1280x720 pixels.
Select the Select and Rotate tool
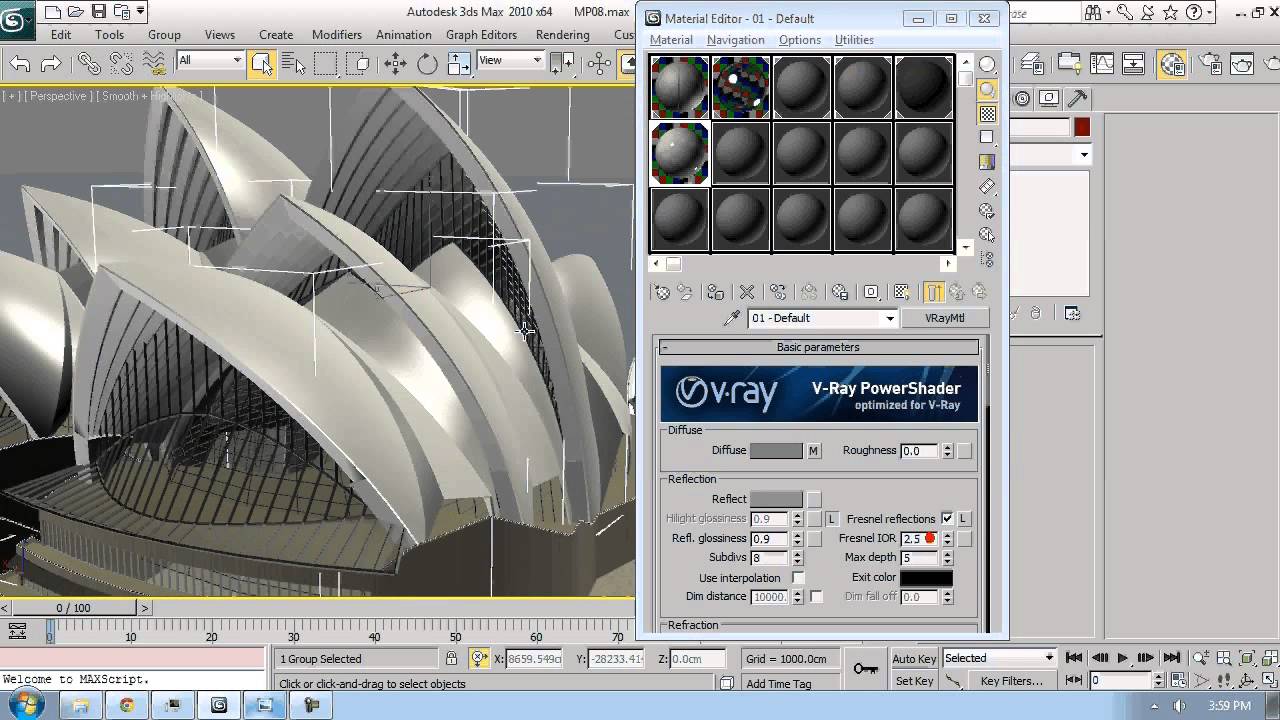(428, 64)
